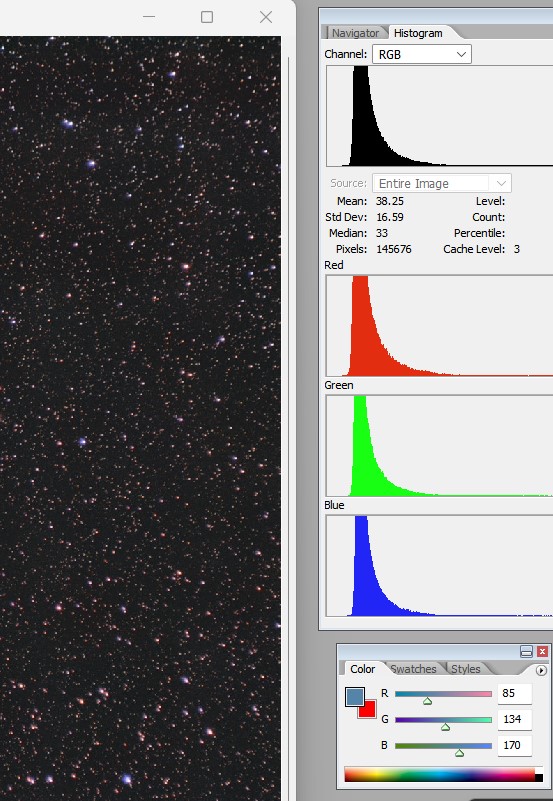Click the G slider handle
This screenshot has width=553, height=801.
click(445, 727)
